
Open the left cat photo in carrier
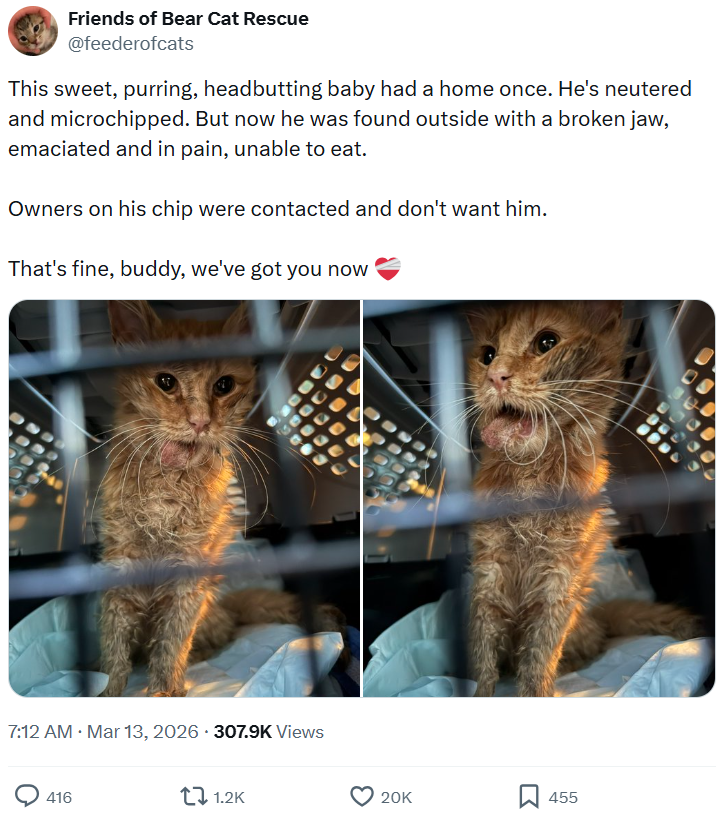tap(184, 498)
